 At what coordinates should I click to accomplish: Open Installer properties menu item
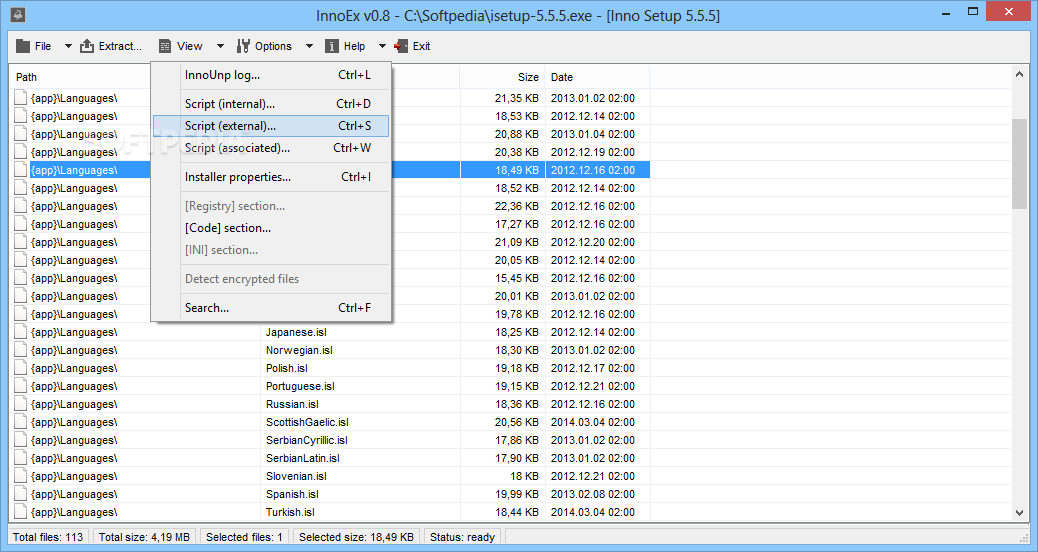point(271,177)
